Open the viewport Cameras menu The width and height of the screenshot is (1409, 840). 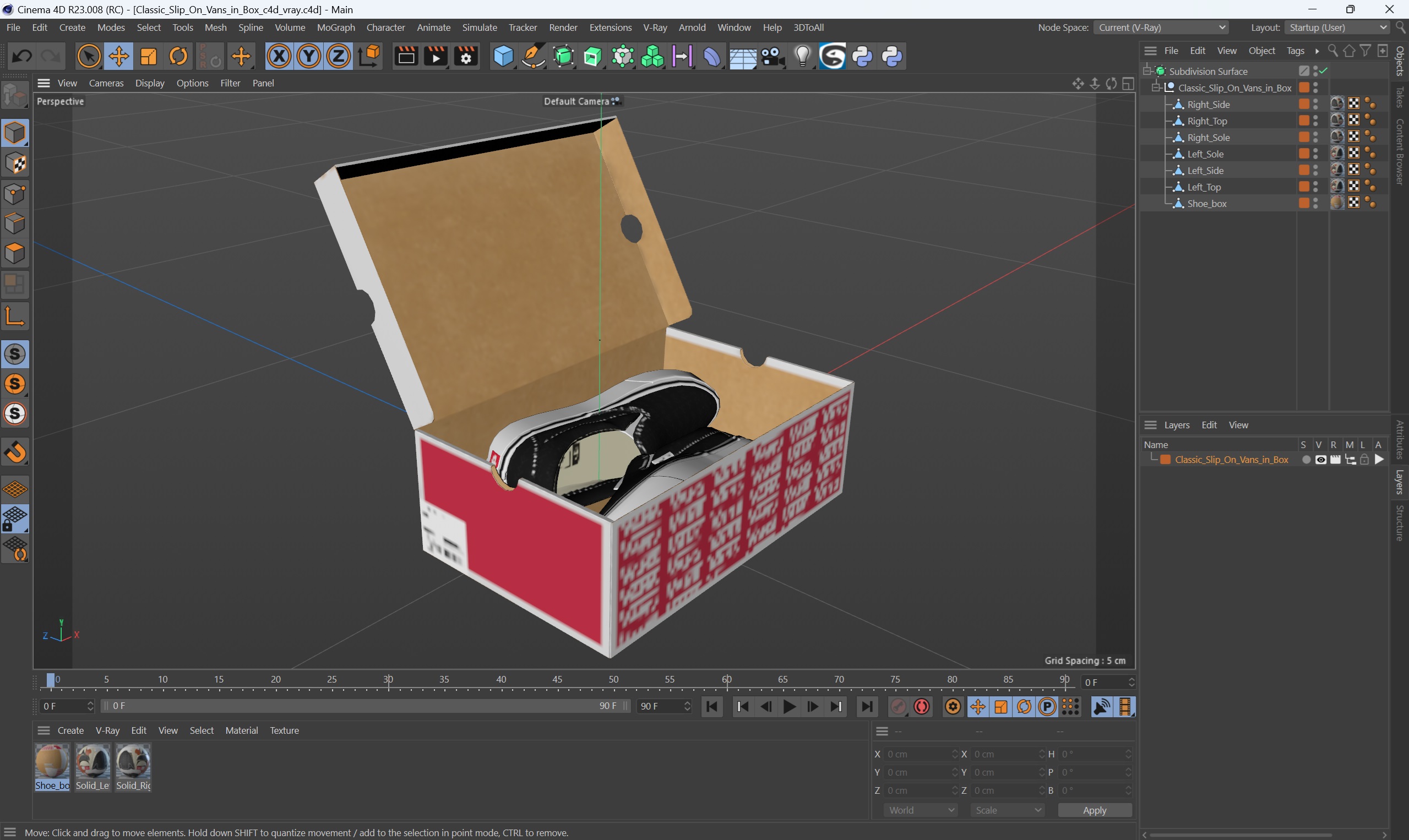coord(106,83)
